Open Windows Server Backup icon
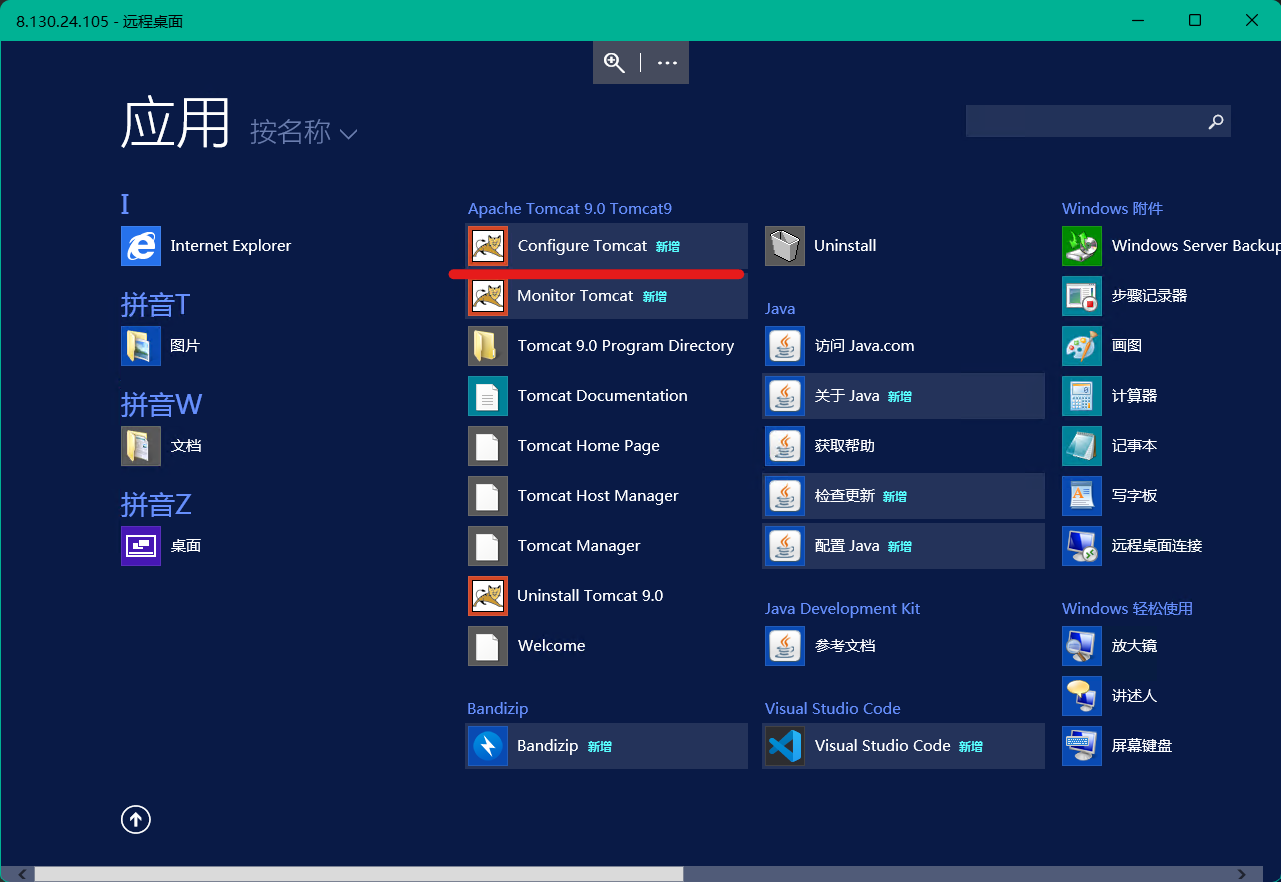Screen dimensions: 1281x882 click(1082, 246)
